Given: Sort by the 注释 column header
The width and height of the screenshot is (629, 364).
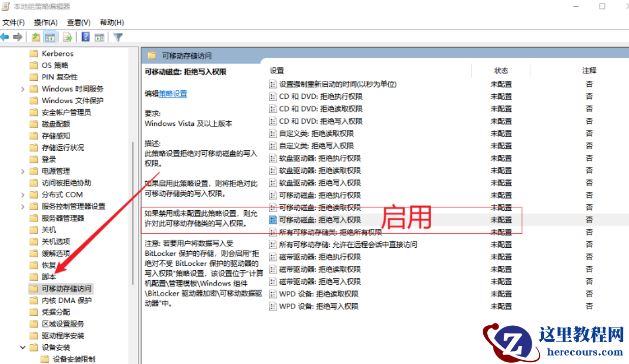Looking at the screenshot, I should pyautogui.click(x=589, y=71).
